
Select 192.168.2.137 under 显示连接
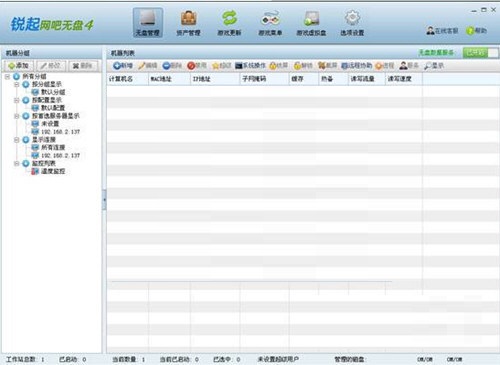click(60, 155)
